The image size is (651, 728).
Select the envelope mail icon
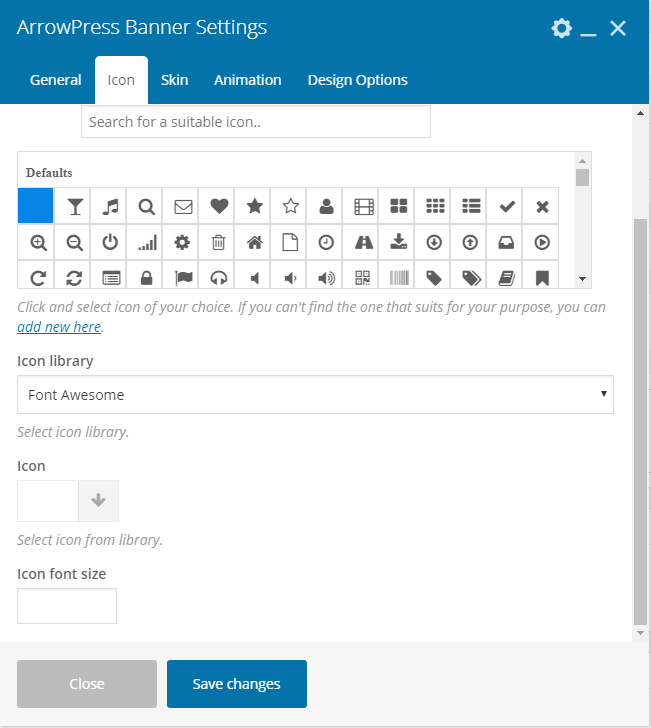(182, 206)
